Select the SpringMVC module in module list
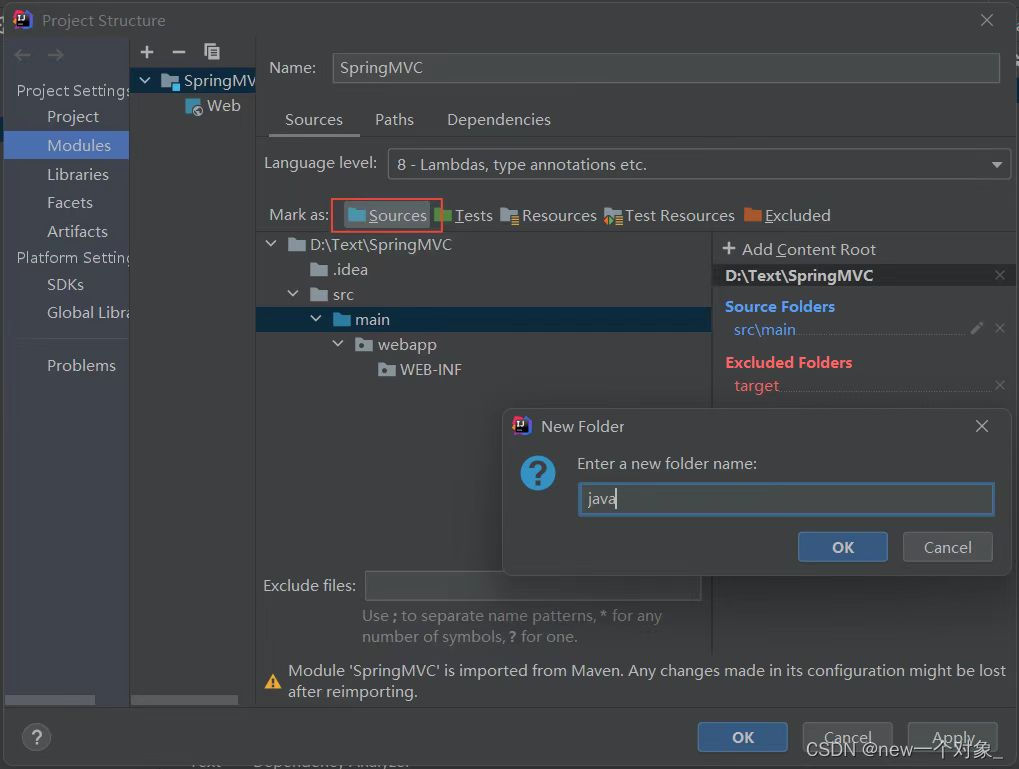The height and width of the screenshot is (769, 1019). point(193,81)
